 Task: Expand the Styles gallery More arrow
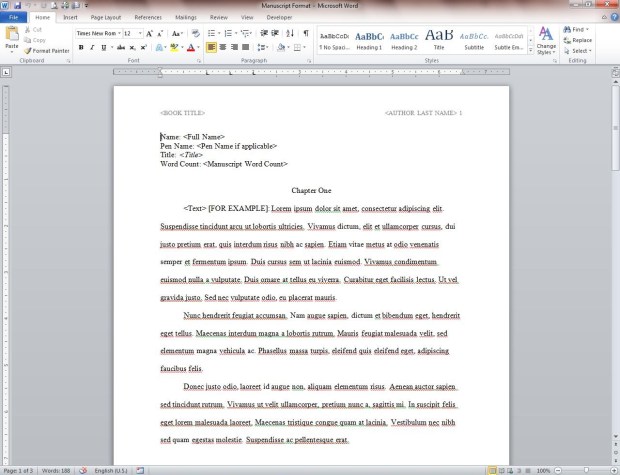(530, 50)
